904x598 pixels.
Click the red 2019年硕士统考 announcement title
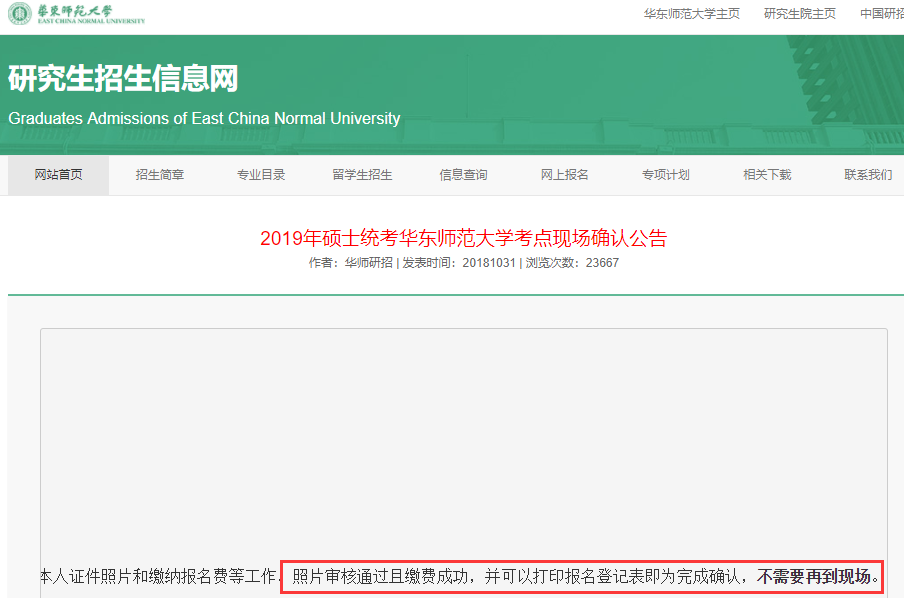click(x=463, y=238)
